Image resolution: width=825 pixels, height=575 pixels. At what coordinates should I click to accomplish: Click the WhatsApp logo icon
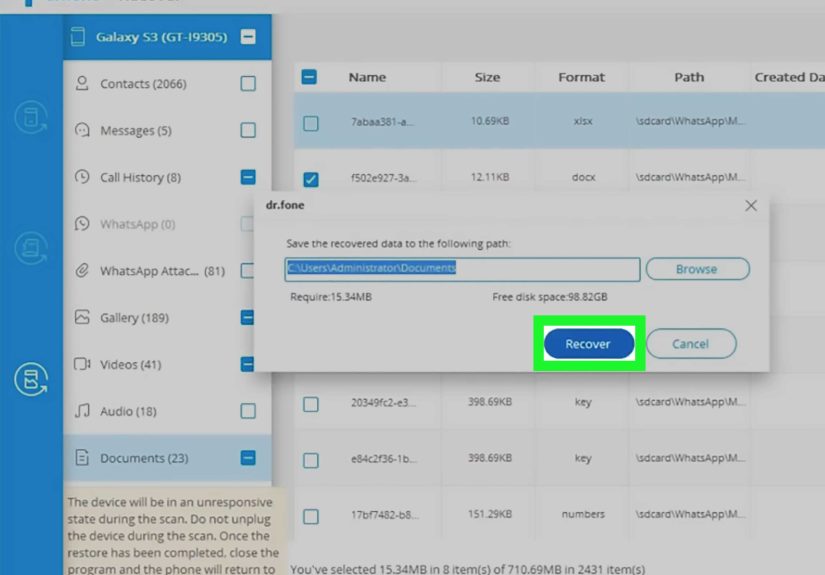(x=82, y=224)
